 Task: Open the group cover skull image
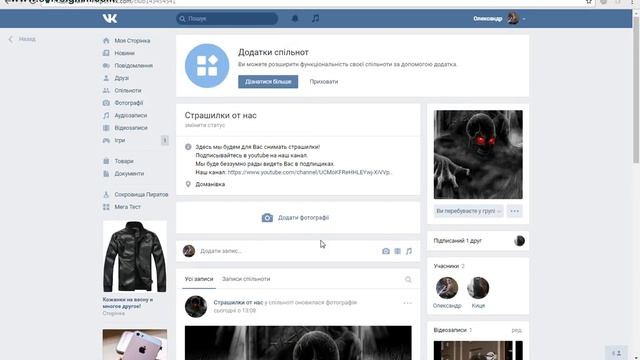(x=478, y=154)
